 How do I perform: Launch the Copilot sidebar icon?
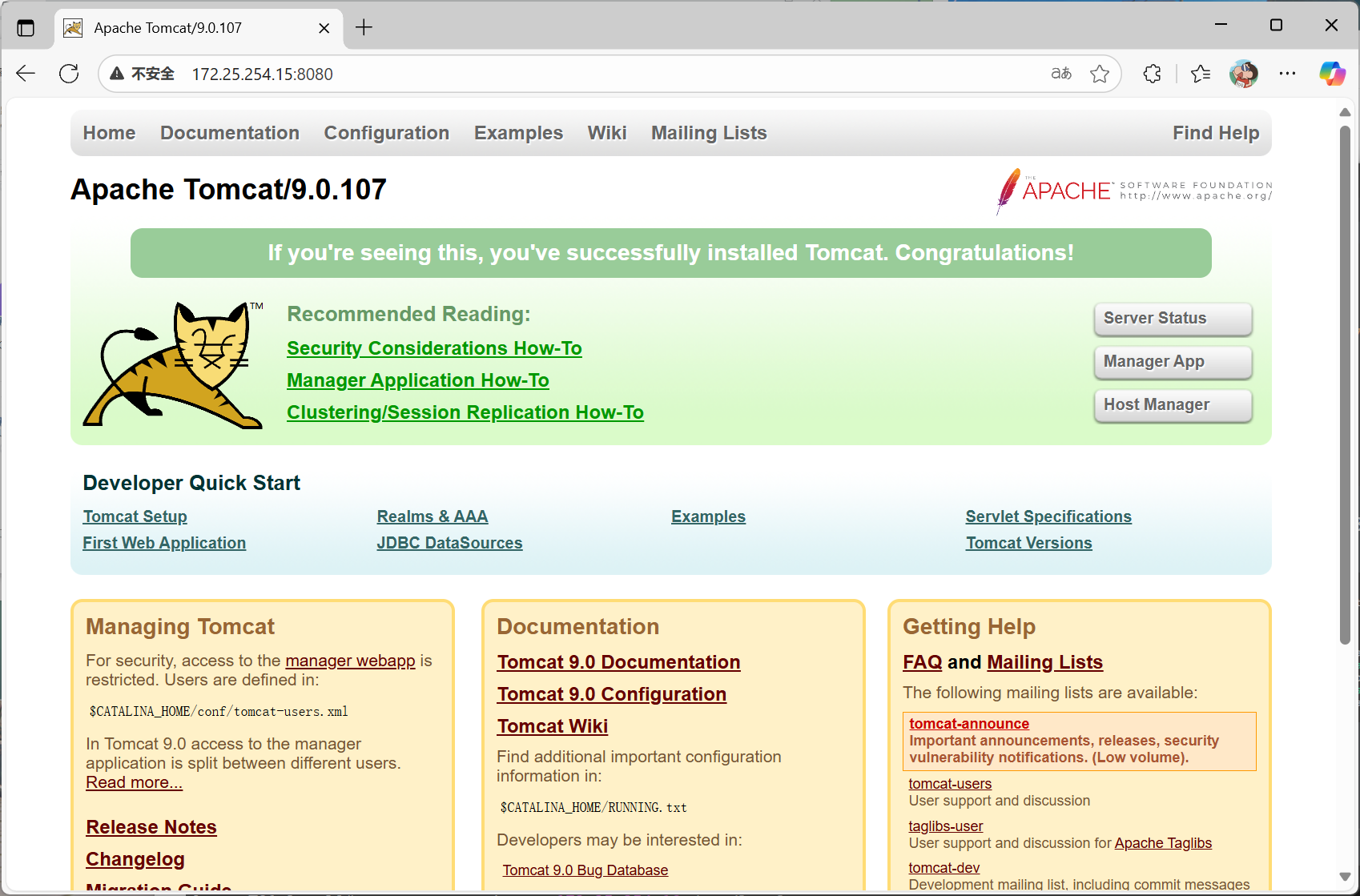[x=1333, y=74]
